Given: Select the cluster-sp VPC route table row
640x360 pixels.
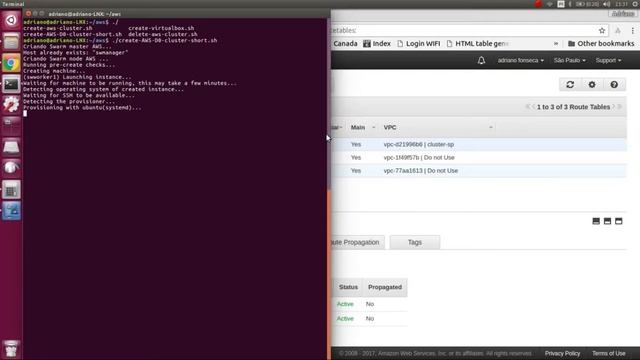Looking at the screenshot, I should (x=478, y=144).
